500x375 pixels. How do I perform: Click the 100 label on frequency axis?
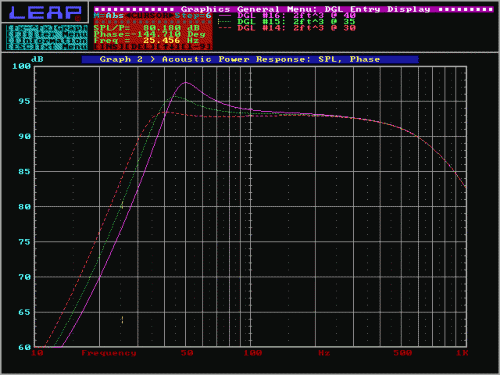(253, 353)
